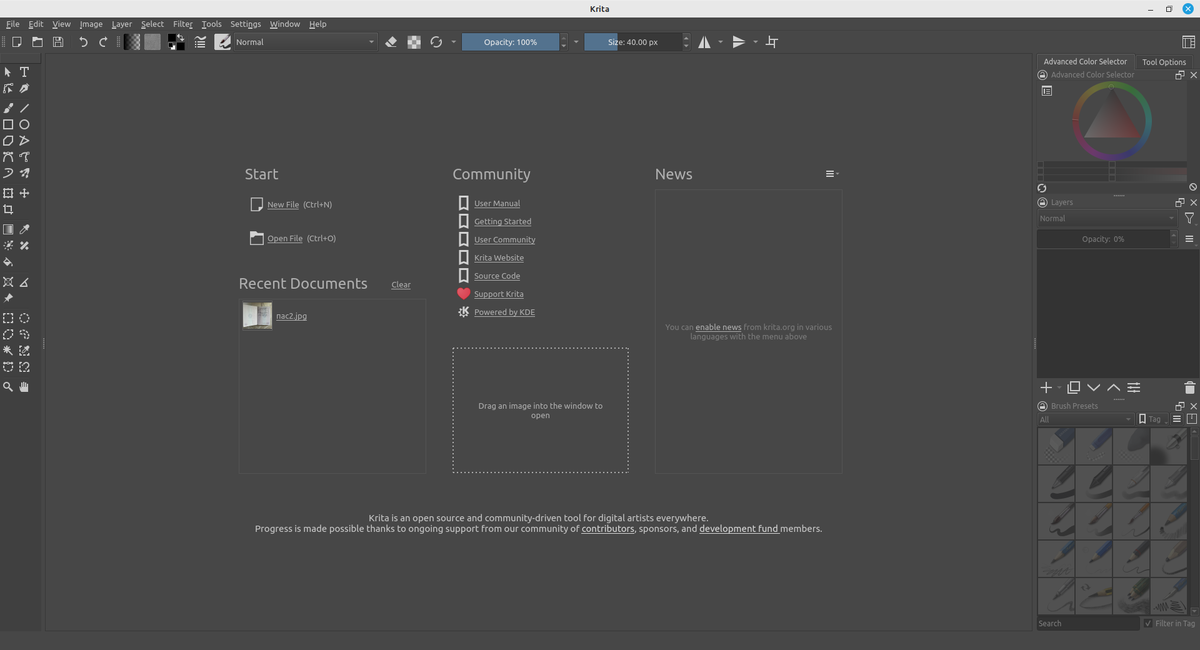
Task: Open the News options menu dropdown
Action: point(832,174)
